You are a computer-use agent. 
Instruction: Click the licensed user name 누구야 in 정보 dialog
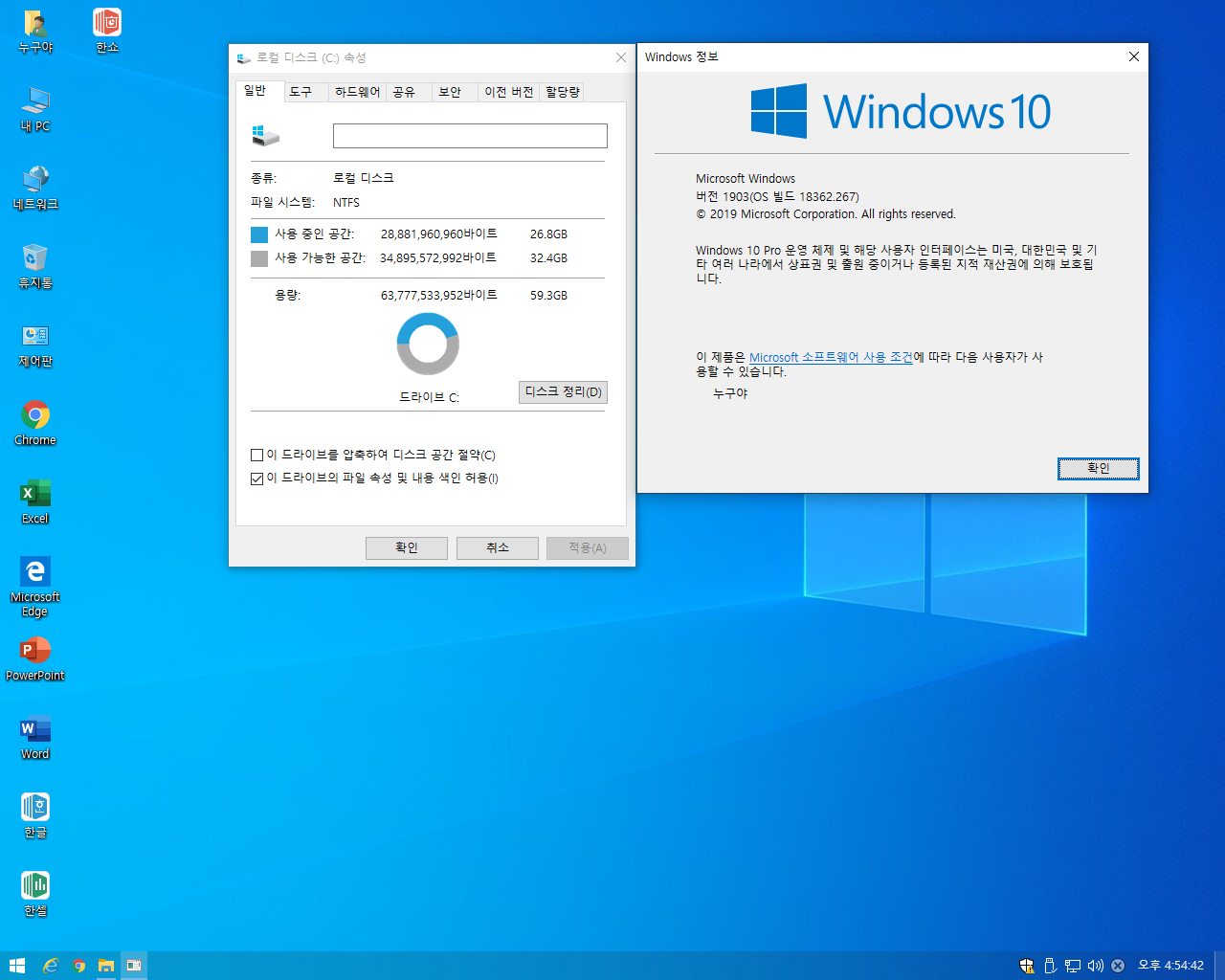pyautogui.click(x=730, y=393)
